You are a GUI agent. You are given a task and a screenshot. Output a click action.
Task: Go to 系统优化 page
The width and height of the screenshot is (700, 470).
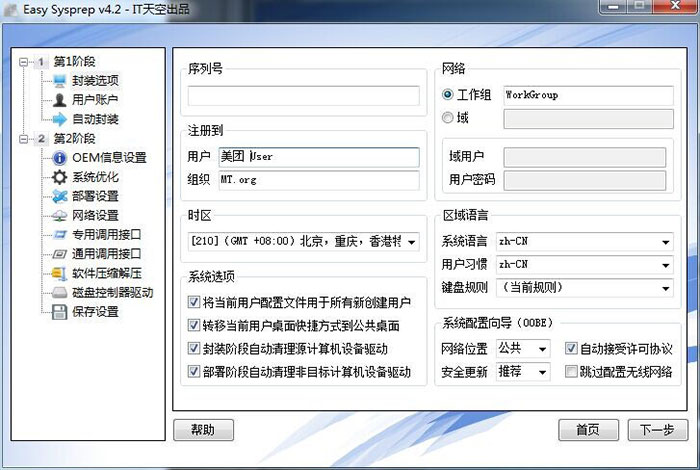coord(95,177)
